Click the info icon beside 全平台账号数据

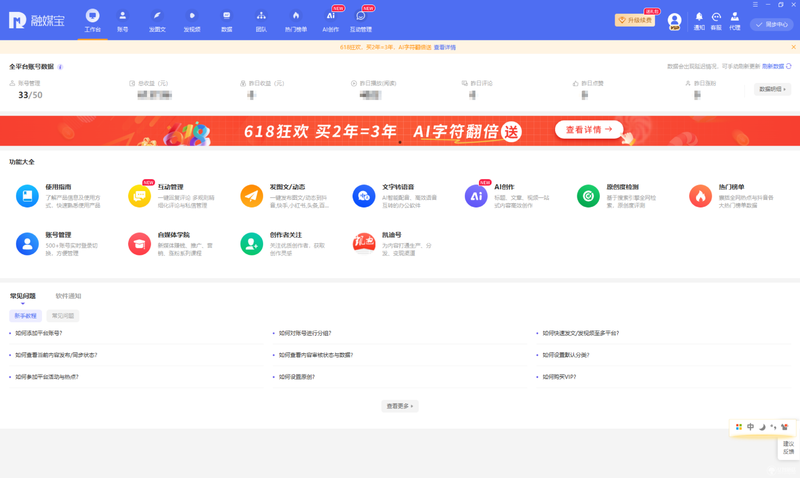(x=60, y=67)
